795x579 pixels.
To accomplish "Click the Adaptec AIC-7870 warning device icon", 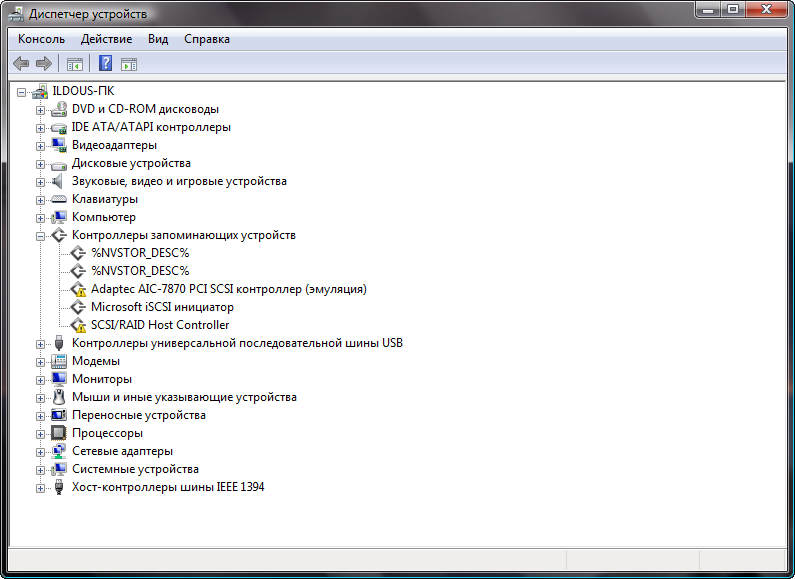I will click(77, 289).
